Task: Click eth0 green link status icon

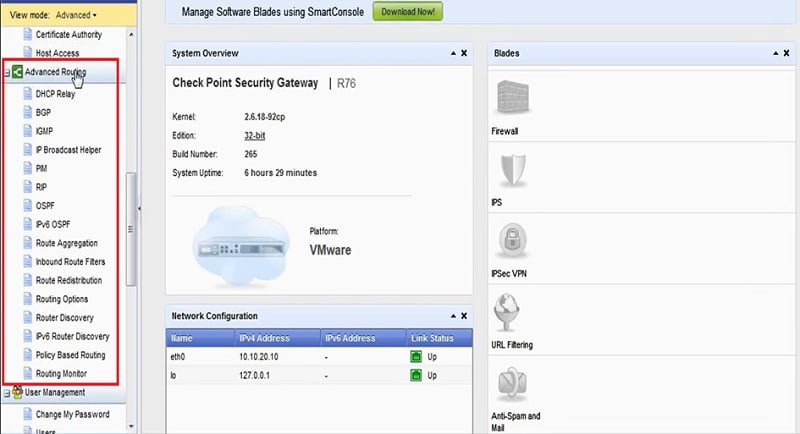Action: coord(416,356)
